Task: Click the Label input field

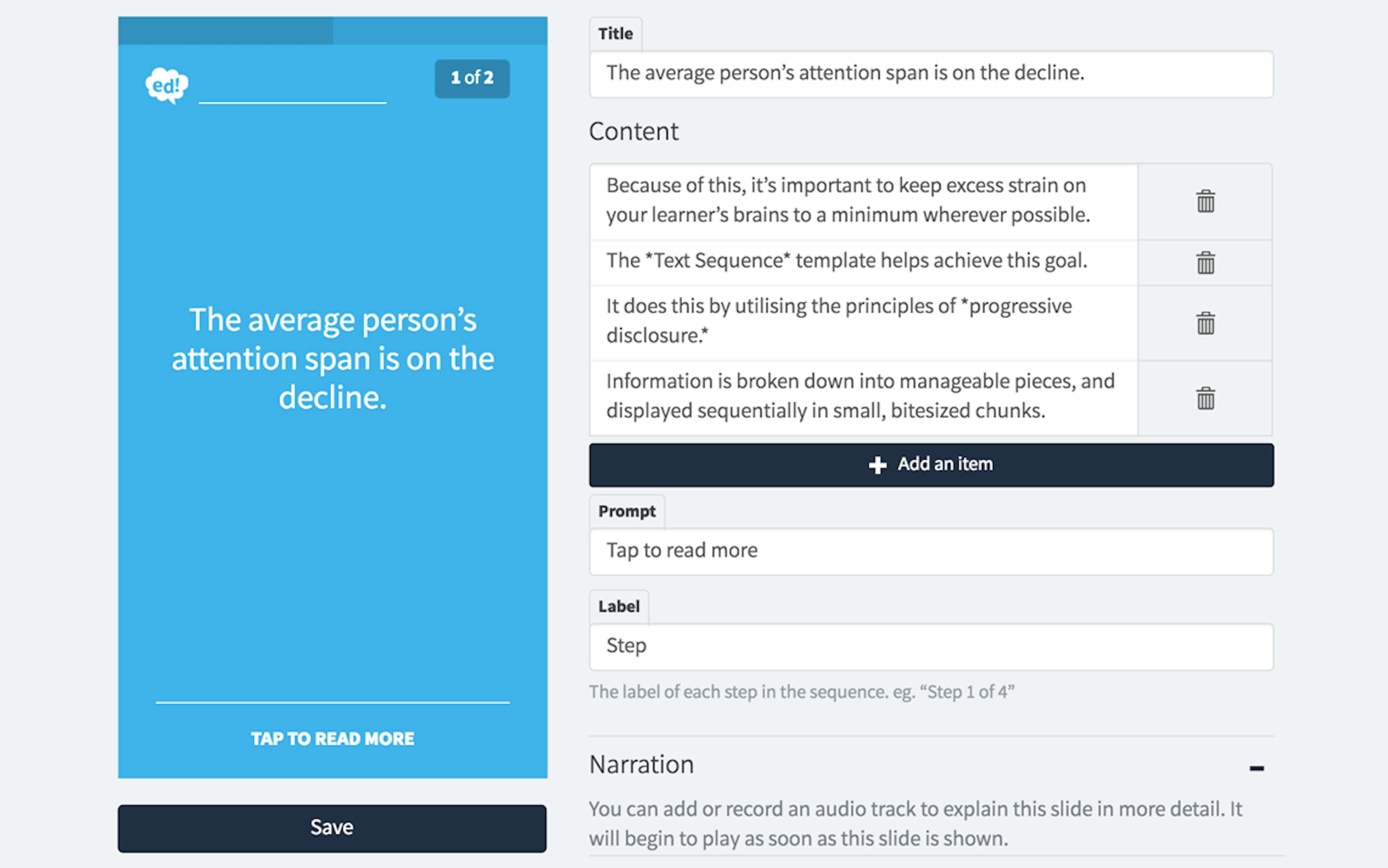Action: pyautogui.click(x=931, y=646)
